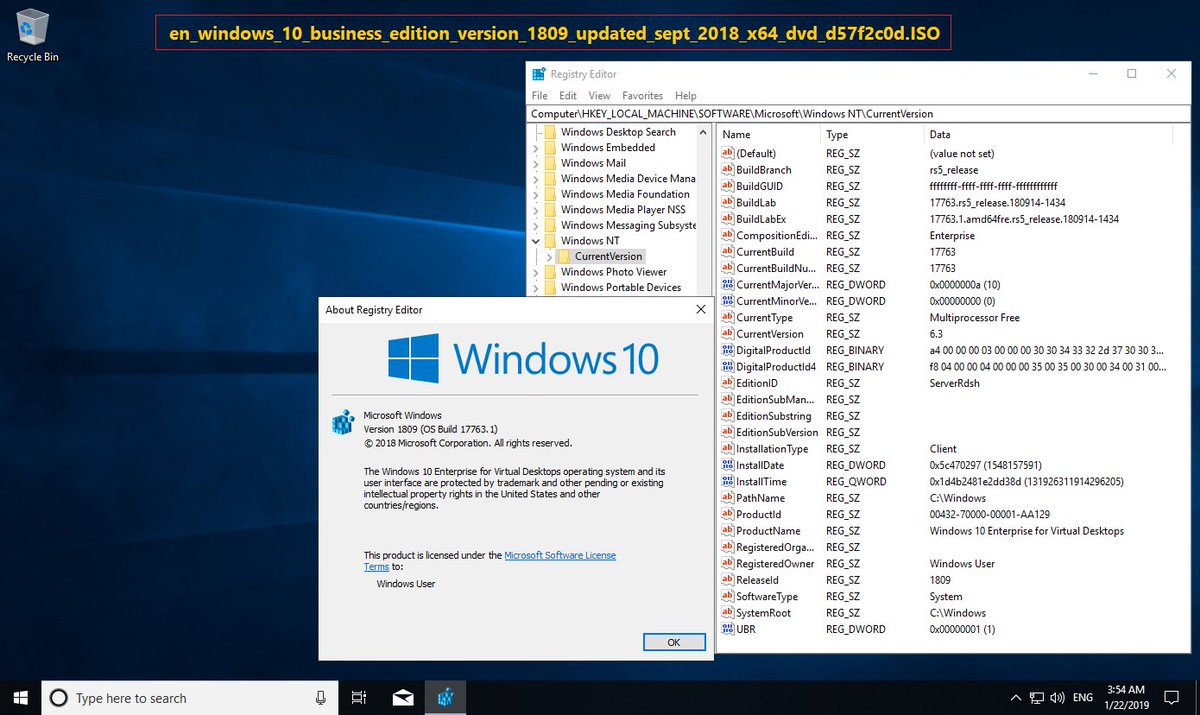Close the About Registry Editor dialog
Image resolution: width=1200 pixels, height=715 pixels.
pos(700,310)
